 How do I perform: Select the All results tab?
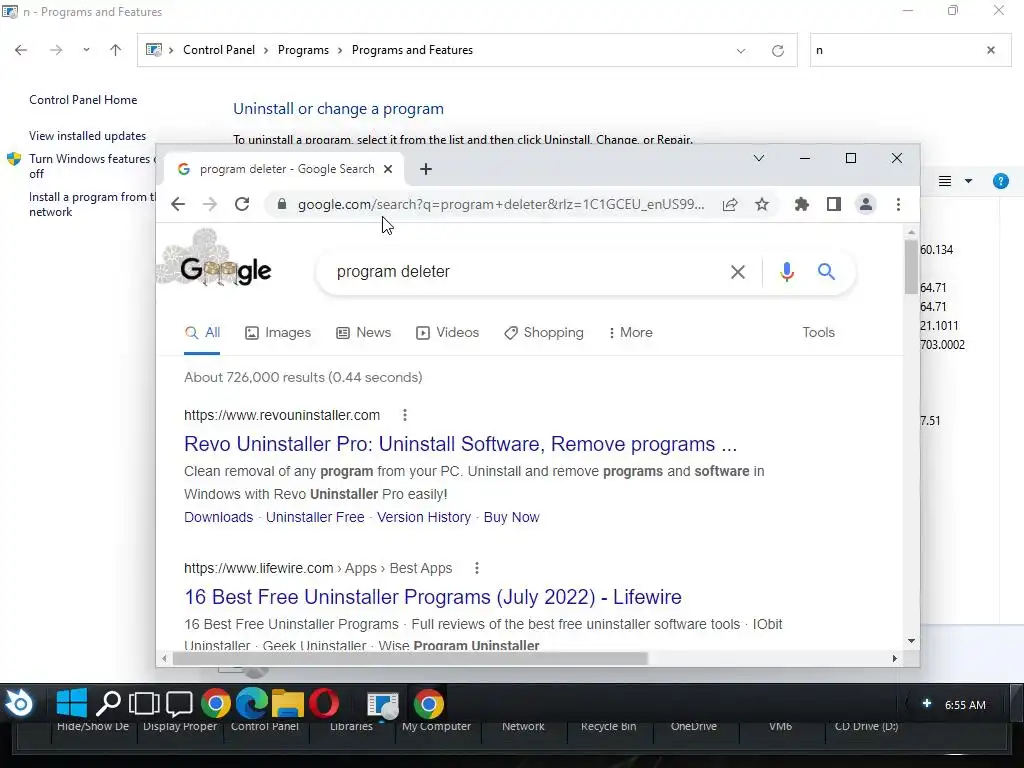pyautogui.click(x=202, y=332)
